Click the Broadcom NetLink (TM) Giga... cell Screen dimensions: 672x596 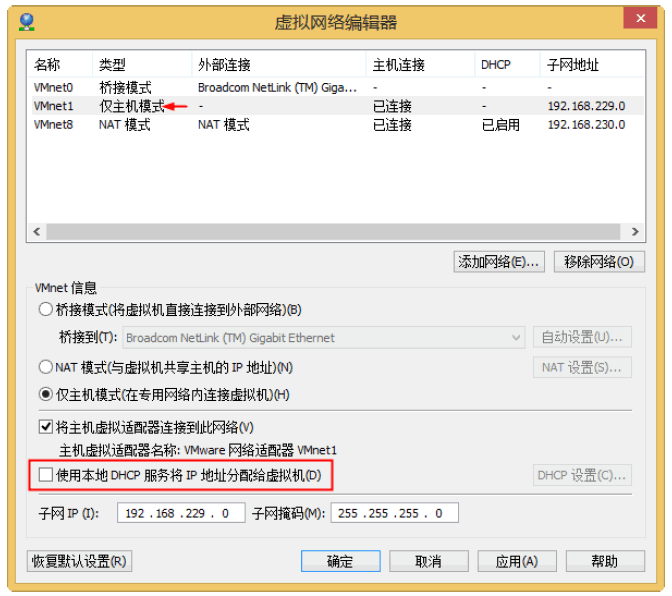(277, 87)
